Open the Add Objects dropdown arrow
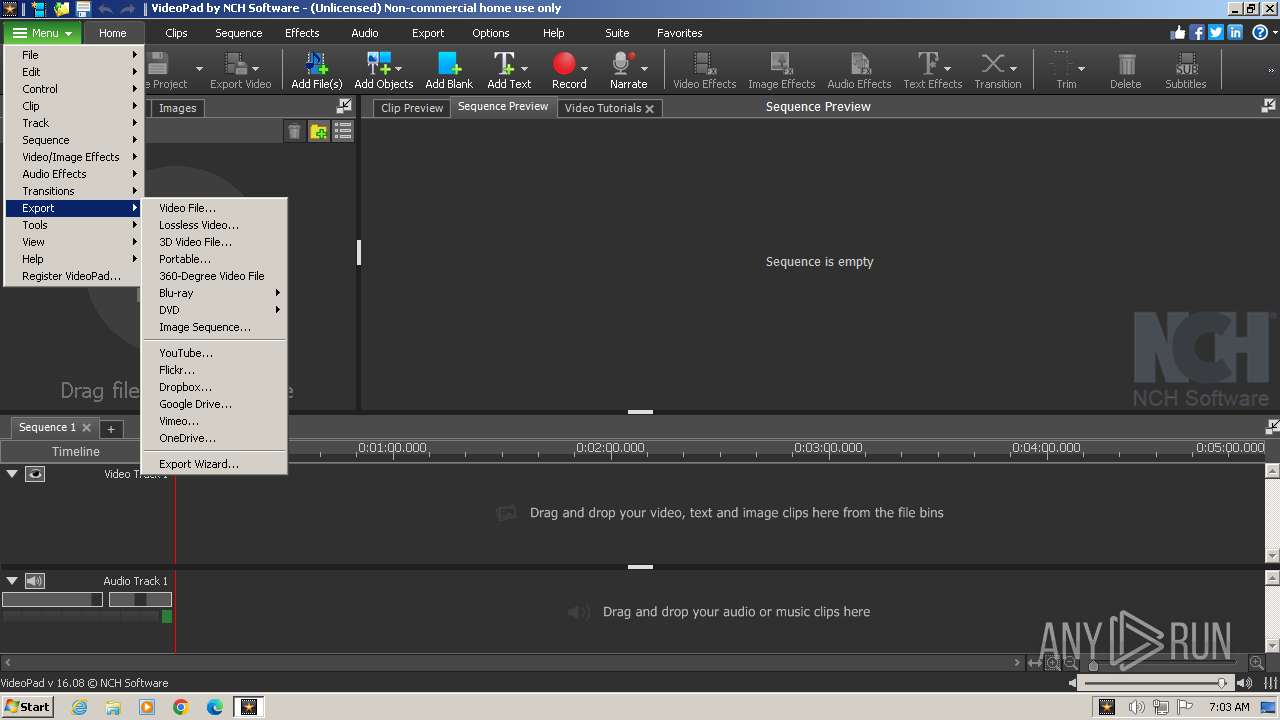This screenshot has width=1280, height=720. (x=398, y=69)
